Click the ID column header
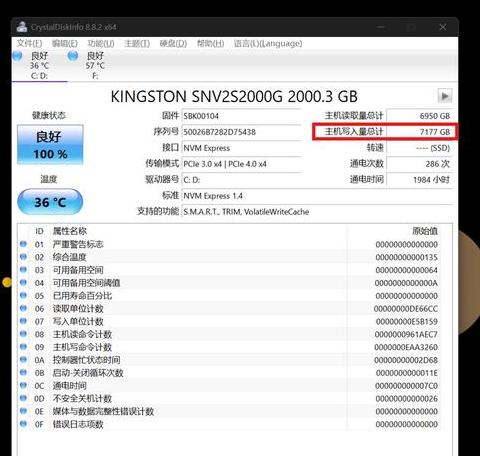The width and height of the screenshot is (480, 456). pos(39,231)
